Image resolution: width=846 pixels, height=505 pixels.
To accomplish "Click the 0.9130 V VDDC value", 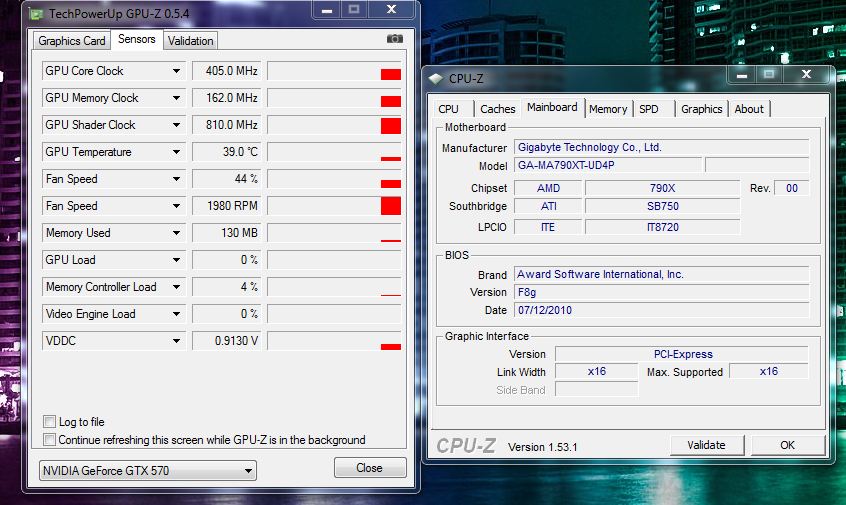I will pyautogui.click(x=227, y=340).
